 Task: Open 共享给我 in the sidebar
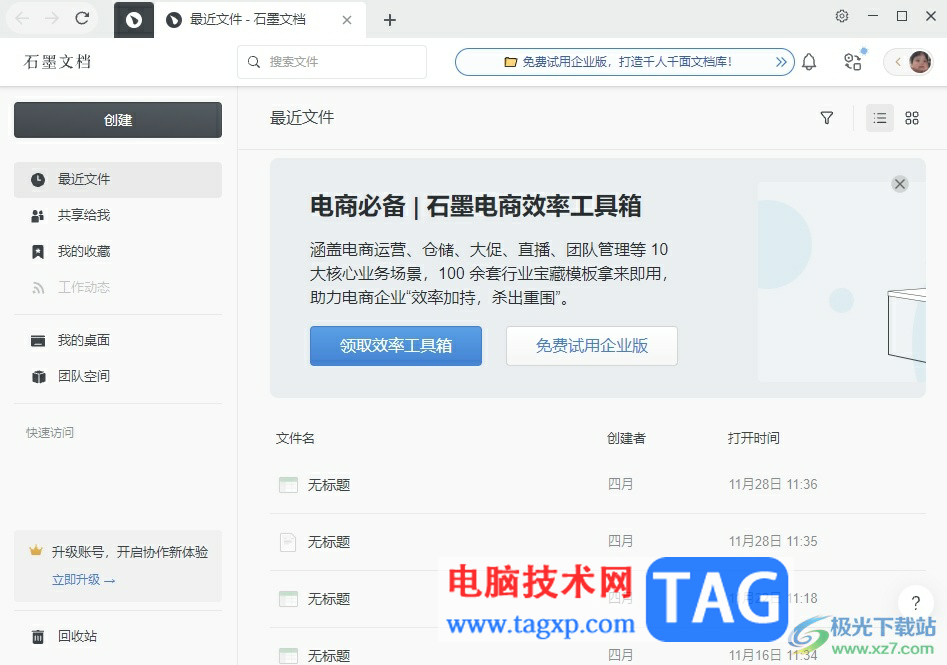pos(118,215)
